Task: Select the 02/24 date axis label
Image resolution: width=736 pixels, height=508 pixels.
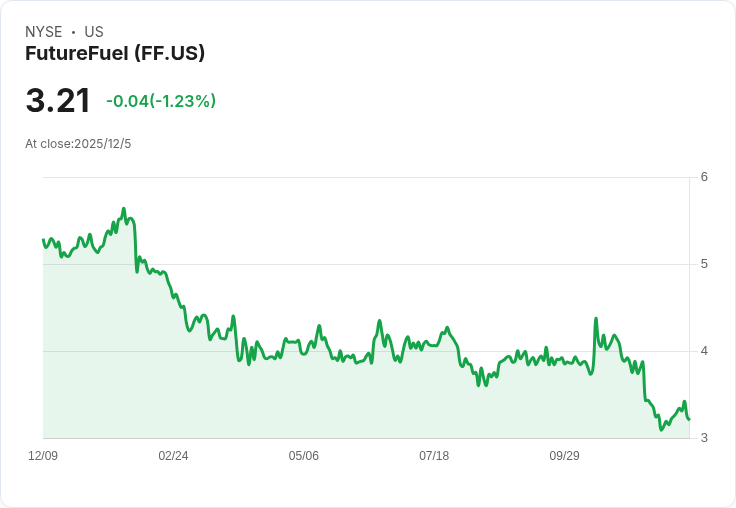Action: [x=173, y=456]
